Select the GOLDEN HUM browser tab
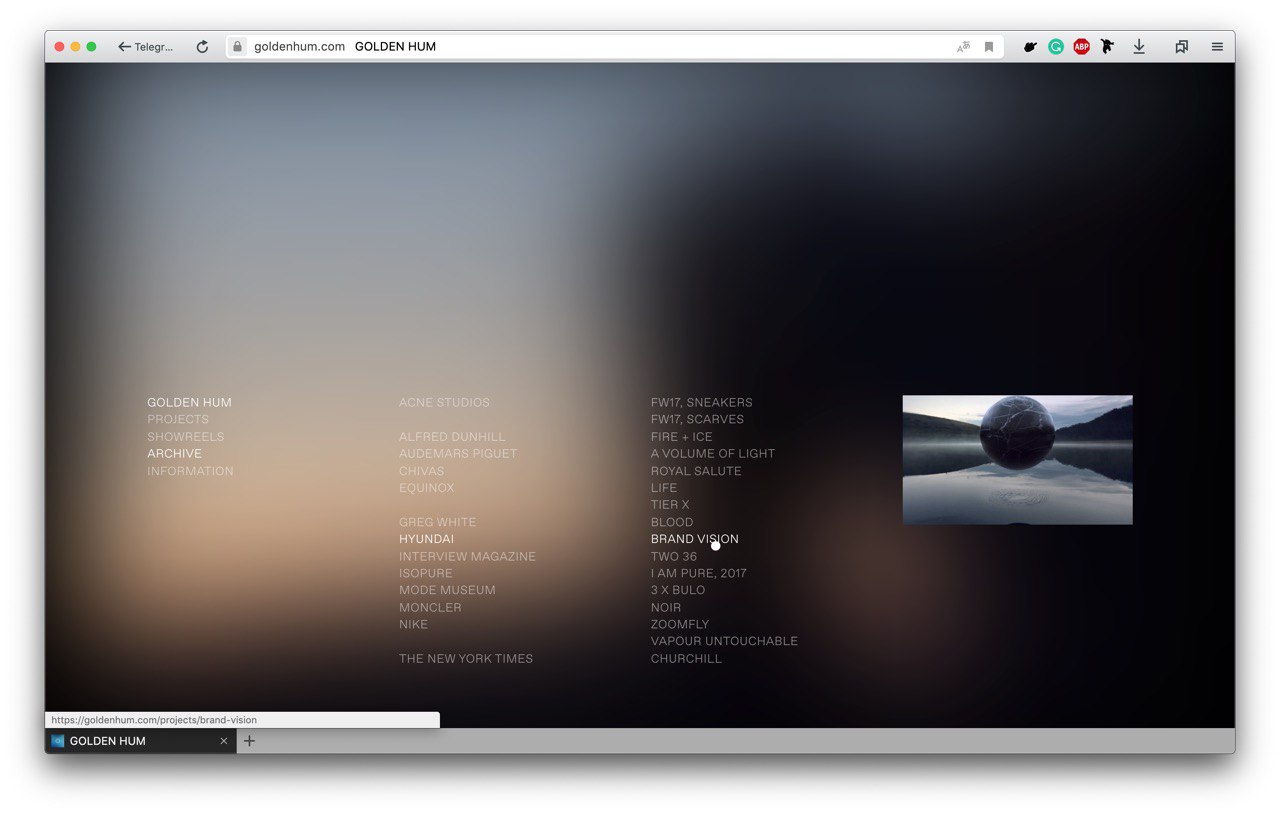The width and height of the screenshot is (1280, 813). pos(141,741)
